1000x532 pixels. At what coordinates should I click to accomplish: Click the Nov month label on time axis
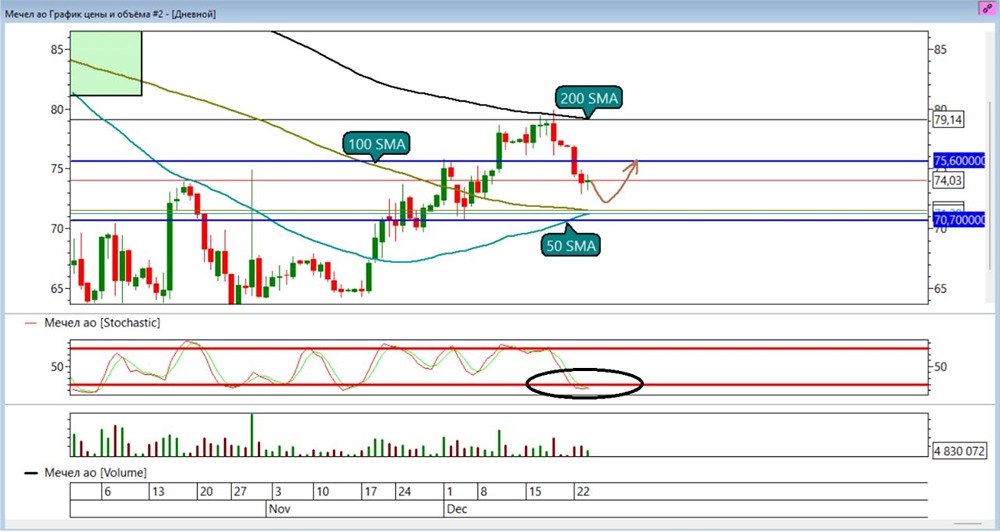(278, 510)
